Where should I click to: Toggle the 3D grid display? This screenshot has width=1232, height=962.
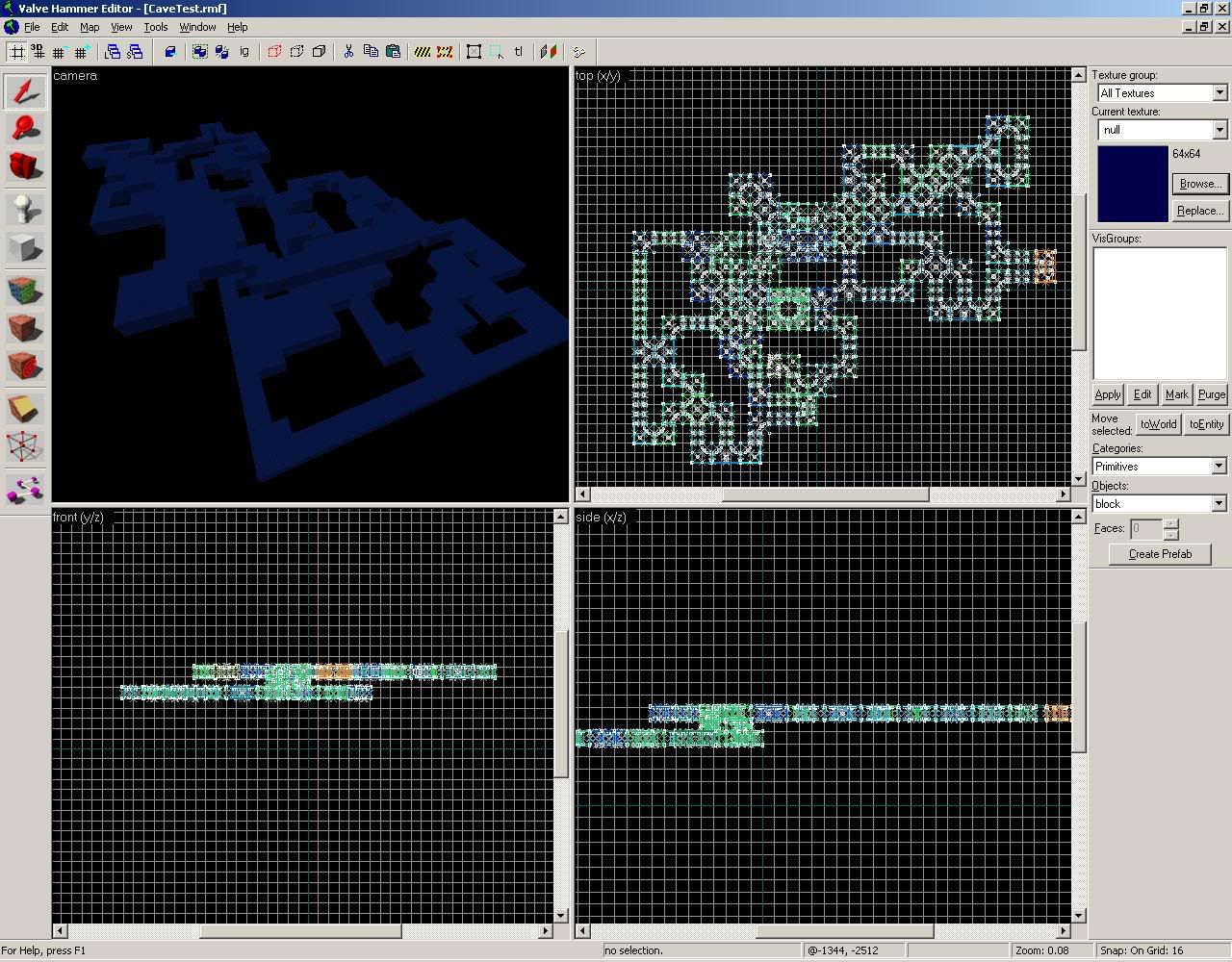tap(38, 52)
